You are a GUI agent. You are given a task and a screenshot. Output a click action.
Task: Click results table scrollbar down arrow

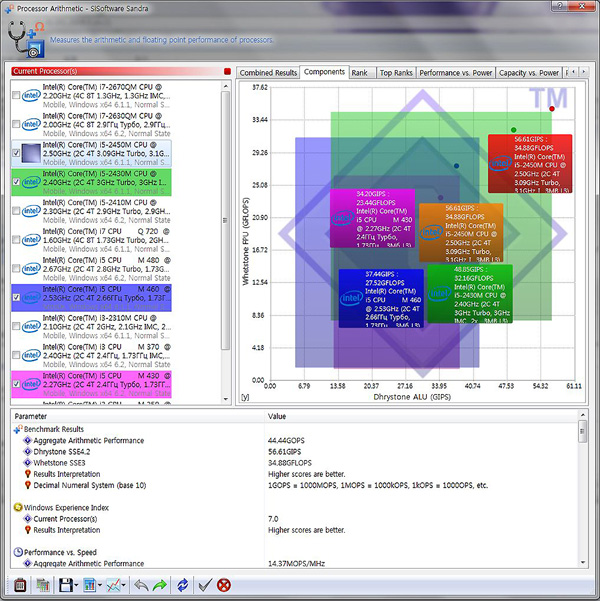582,563
